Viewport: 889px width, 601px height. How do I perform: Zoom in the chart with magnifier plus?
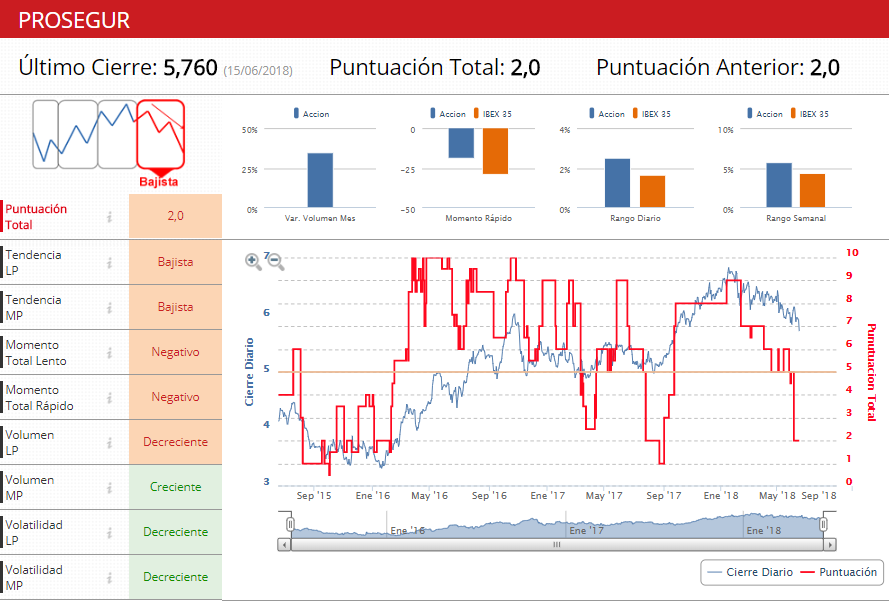click(x=253, y=261)
